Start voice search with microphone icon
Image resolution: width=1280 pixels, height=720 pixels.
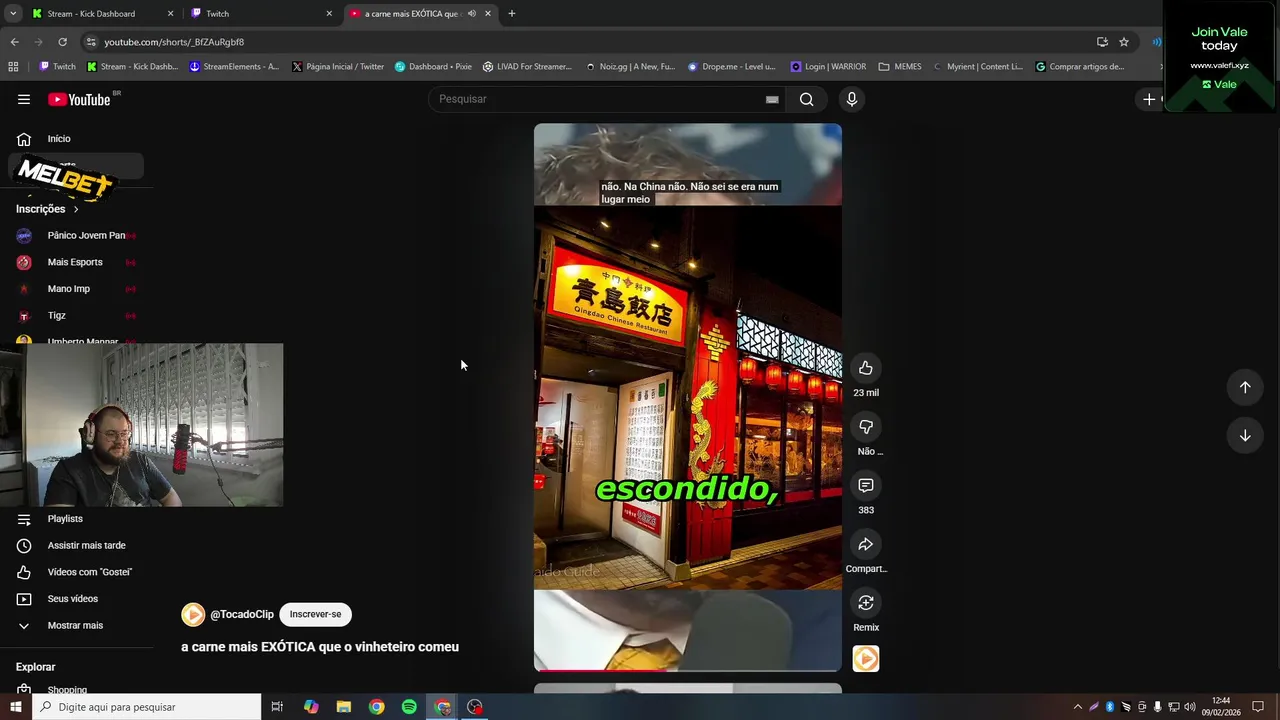pos(851,99)
